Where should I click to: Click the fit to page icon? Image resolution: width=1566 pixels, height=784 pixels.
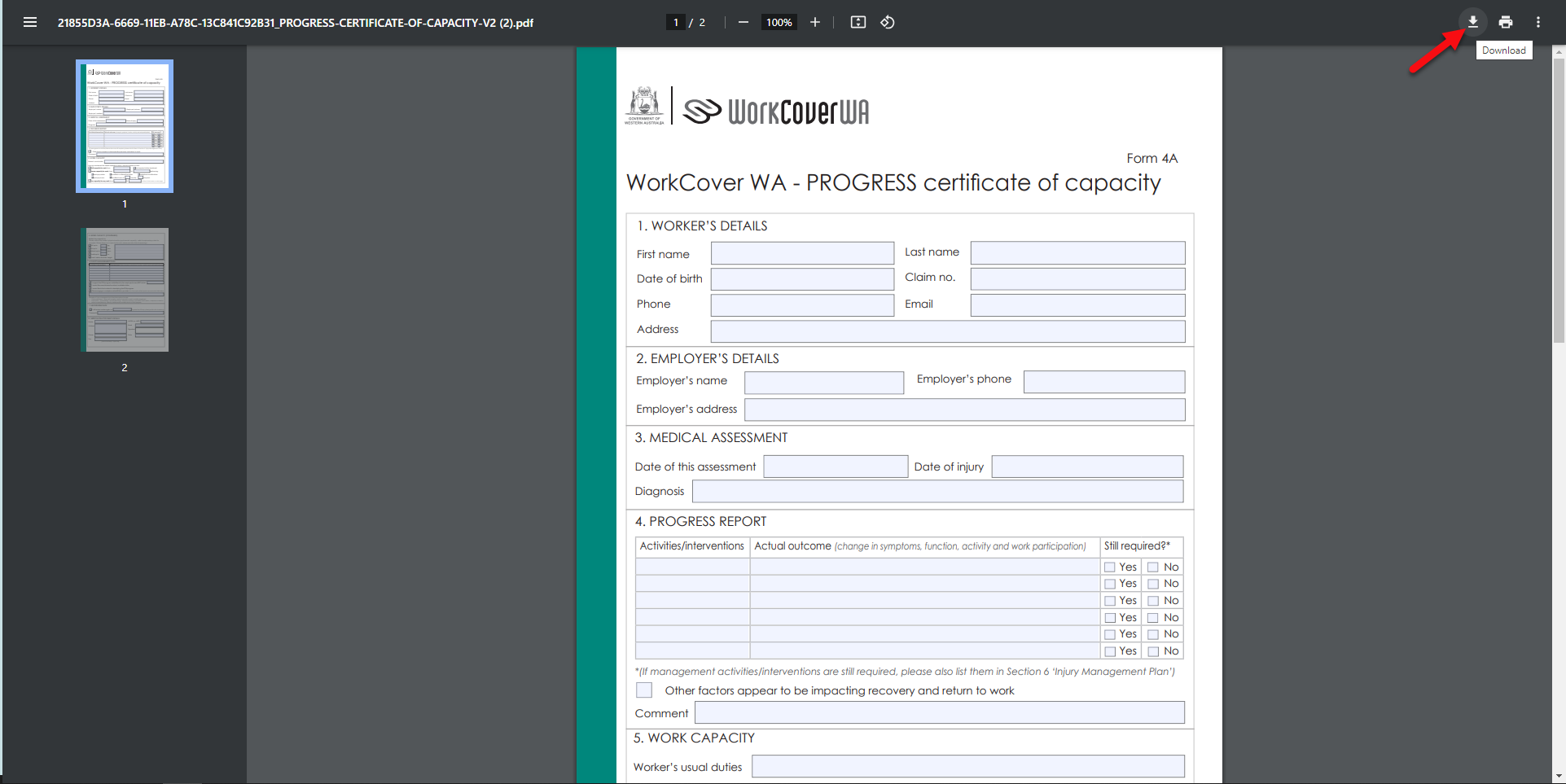click(x=858, y=22)
